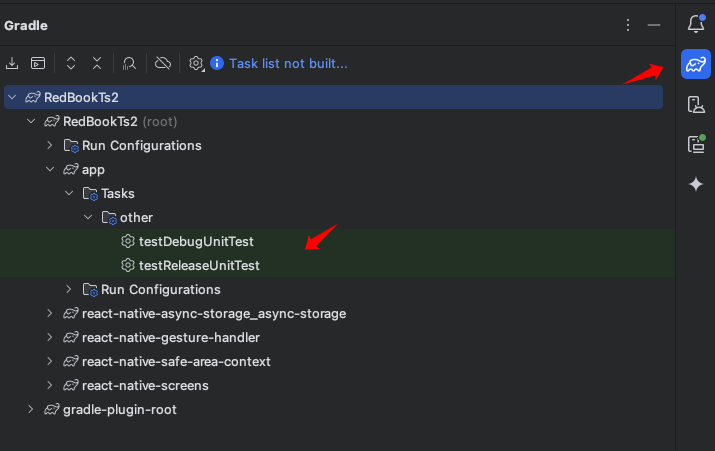The image size is (715, 451).
Task: Click the Execute Gradle Task icon
Action: point(38,63)
